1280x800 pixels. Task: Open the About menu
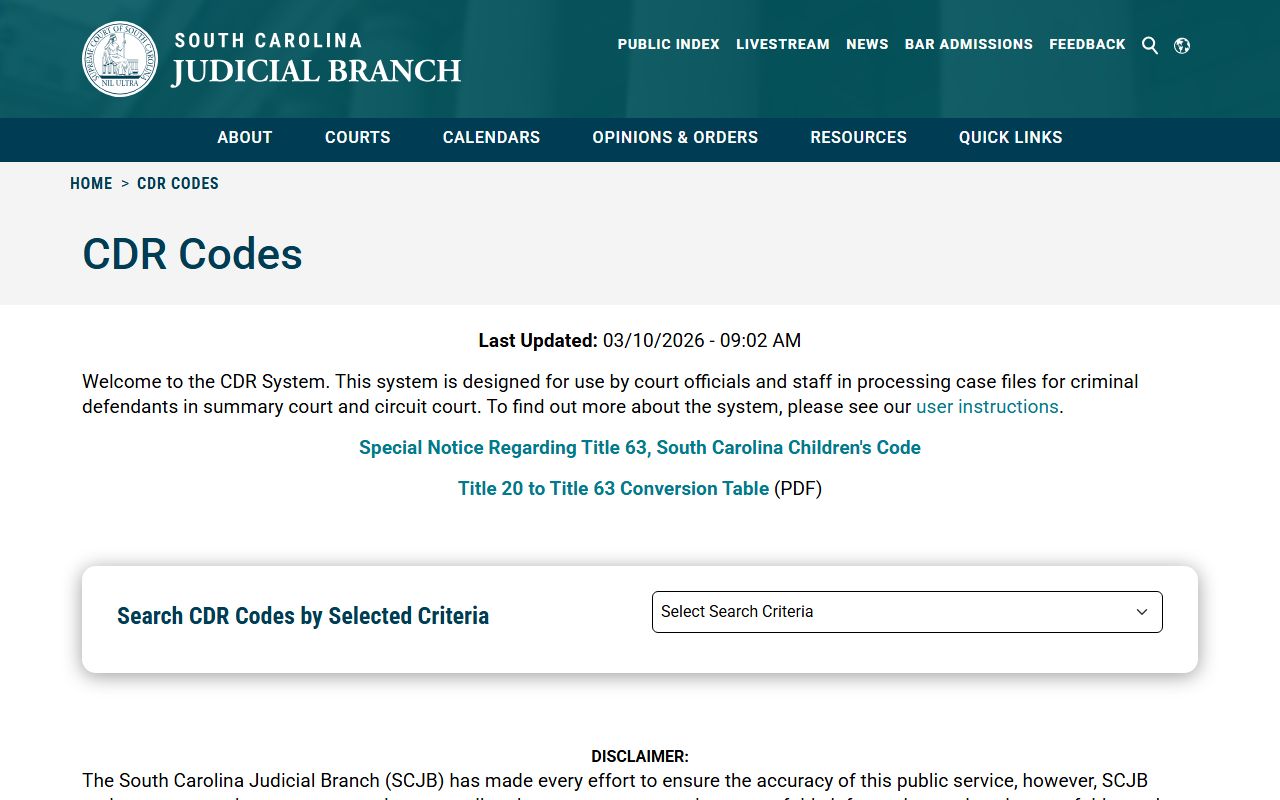point(245,138)
